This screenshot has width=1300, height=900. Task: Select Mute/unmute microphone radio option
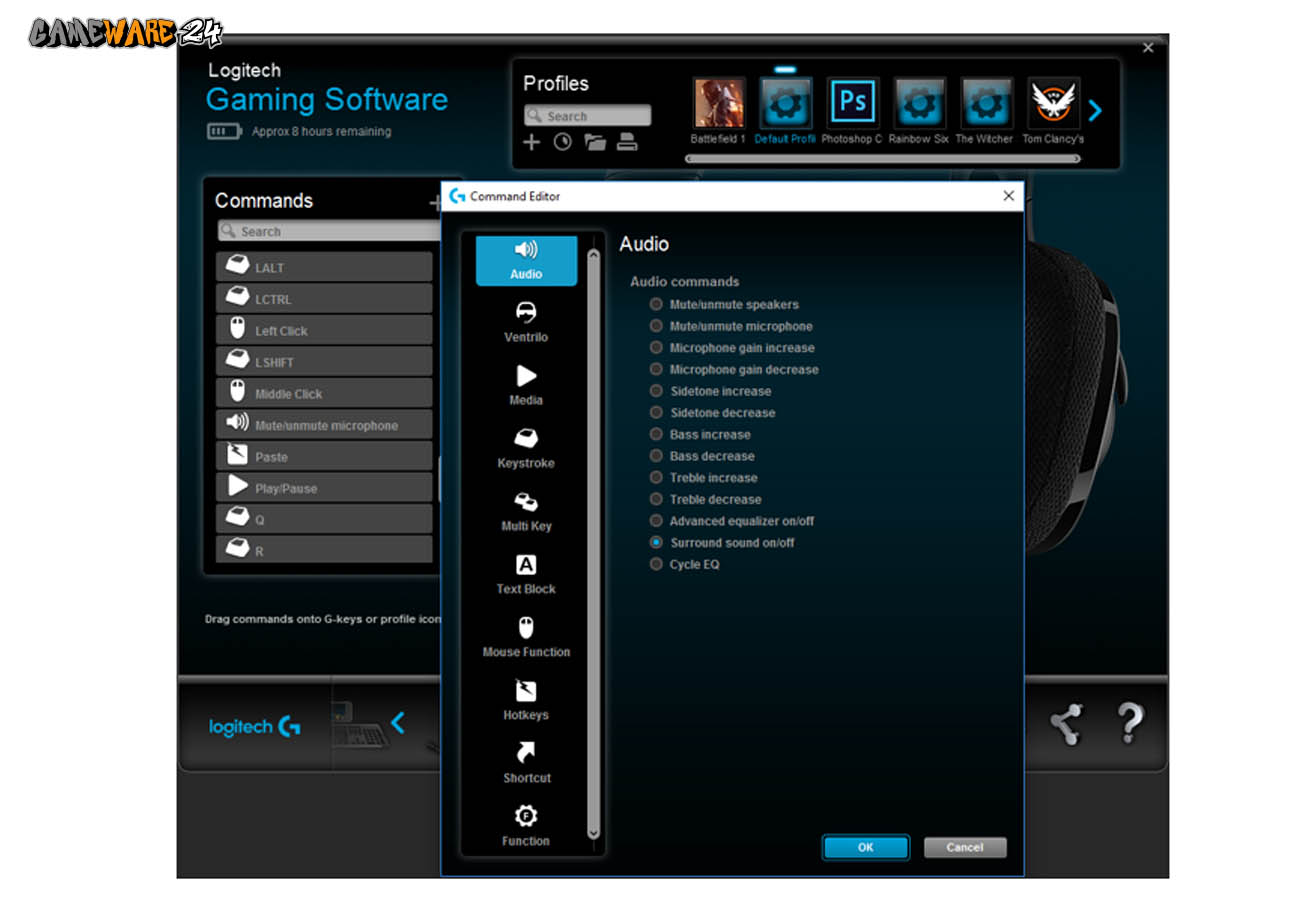pos(656,326)
